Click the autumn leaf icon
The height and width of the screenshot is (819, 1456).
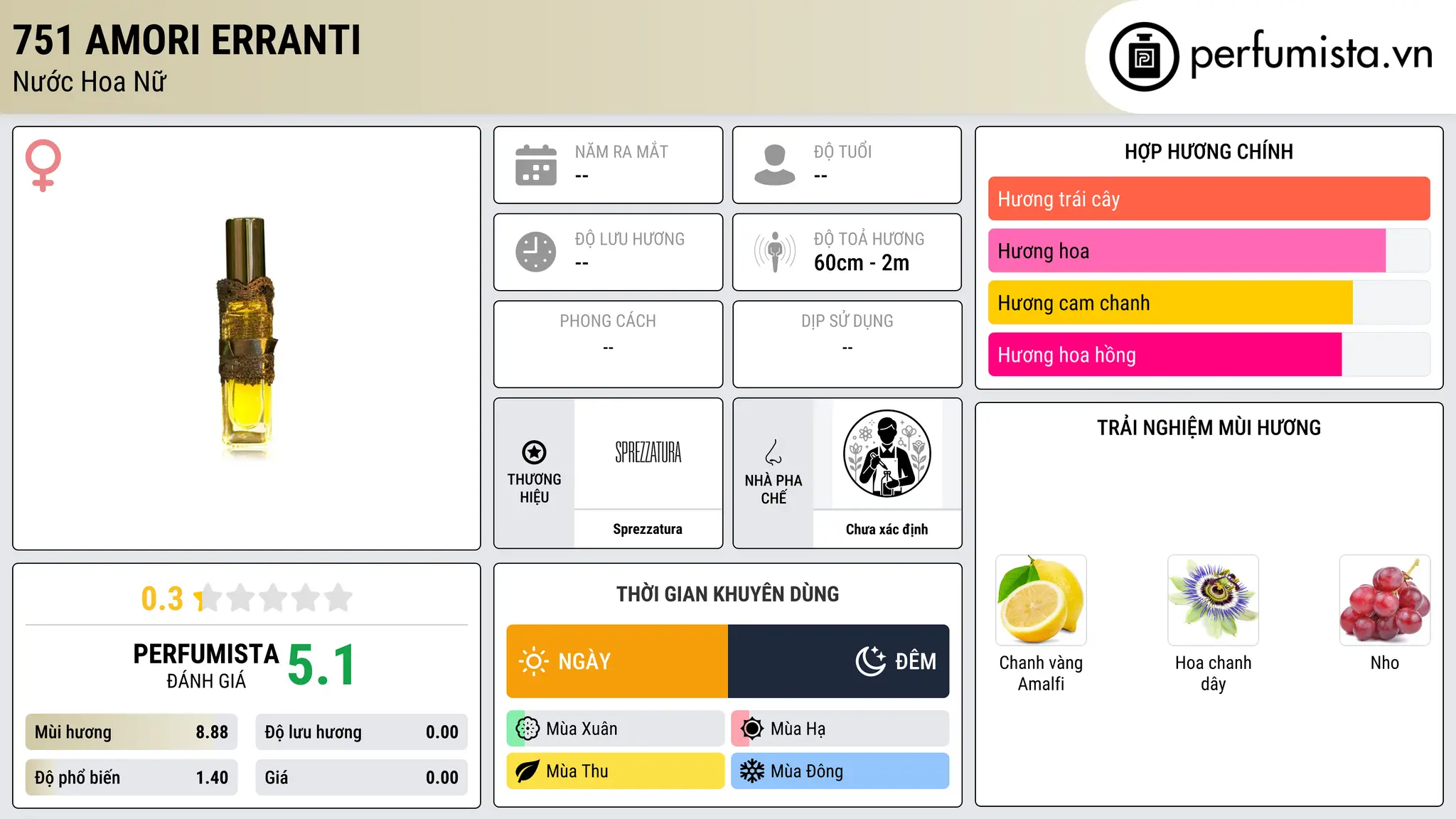528,771
